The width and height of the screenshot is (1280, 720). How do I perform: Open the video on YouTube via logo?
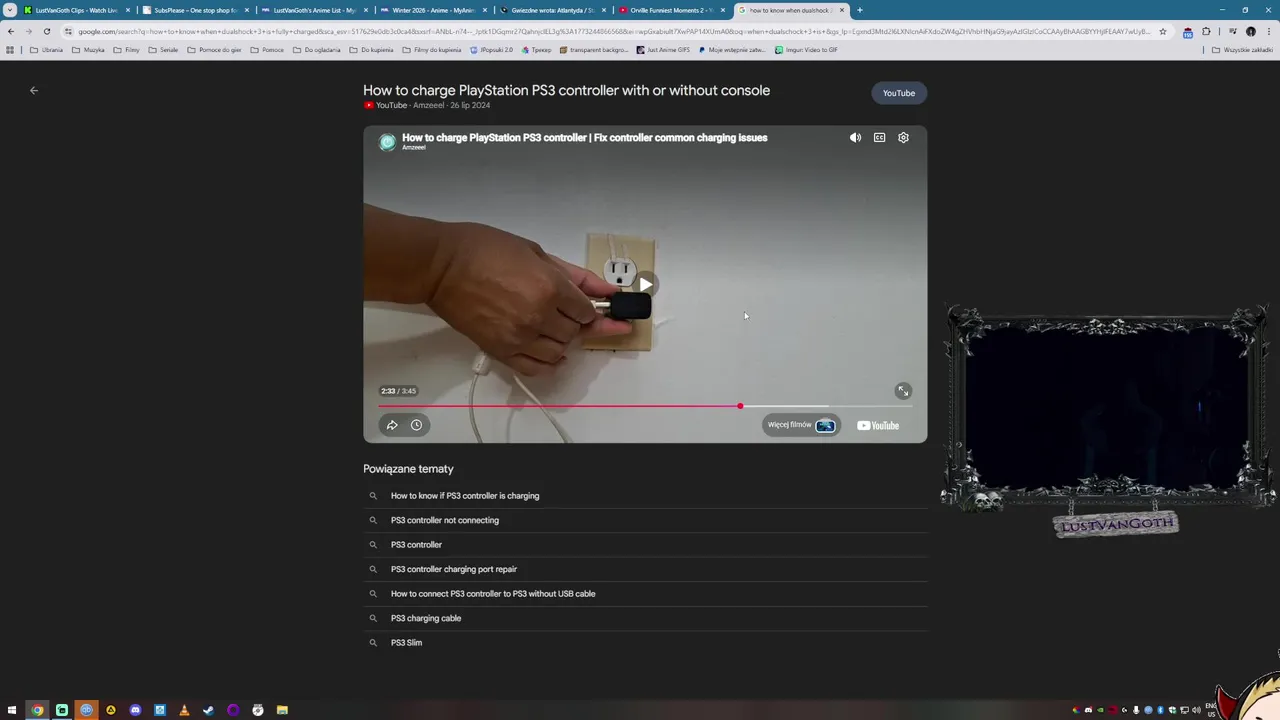pyautogui.click(x=878, y=425)
